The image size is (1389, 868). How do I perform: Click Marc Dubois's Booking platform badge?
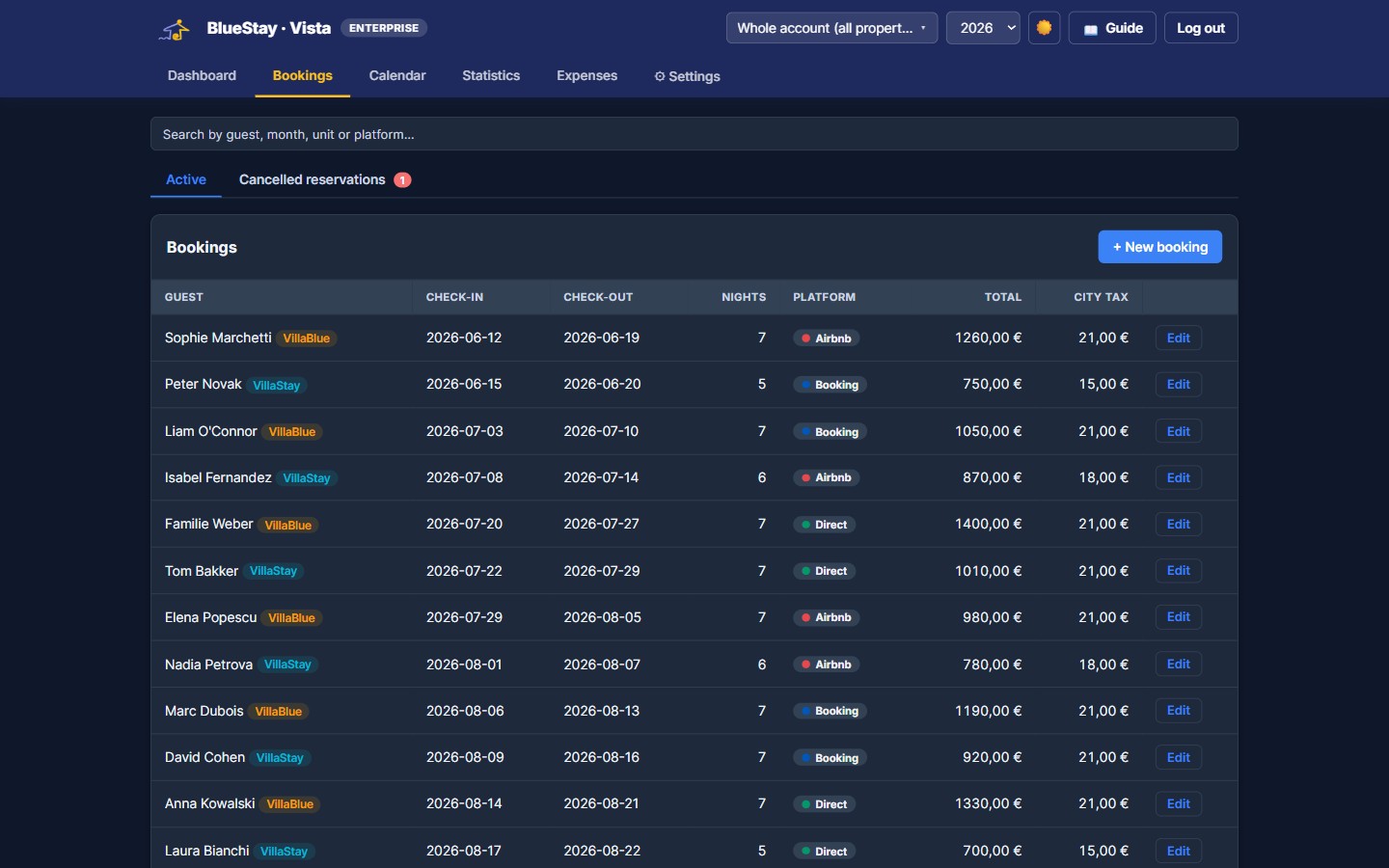click(x=830, y=711)
